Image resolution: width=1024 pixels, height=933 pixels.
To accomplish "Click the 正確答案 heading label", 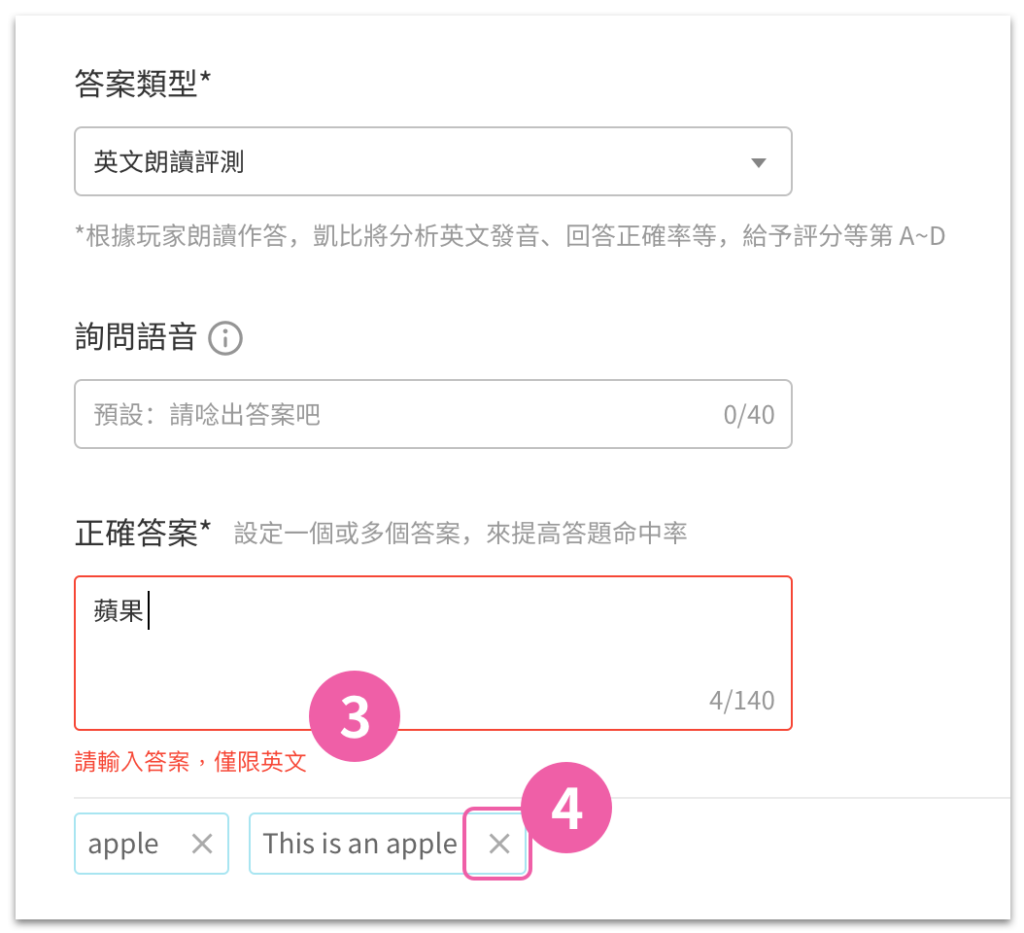I will [x=142, y=533].
